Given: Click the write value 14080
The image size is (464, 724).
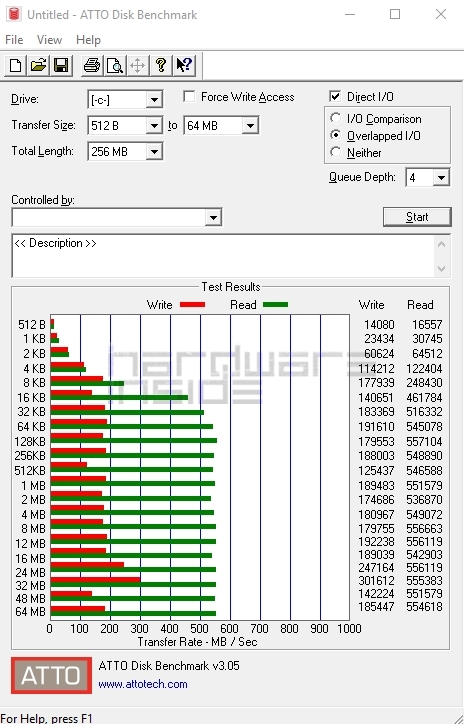Looking at the screenshot, I should click(x=379, y=325).
